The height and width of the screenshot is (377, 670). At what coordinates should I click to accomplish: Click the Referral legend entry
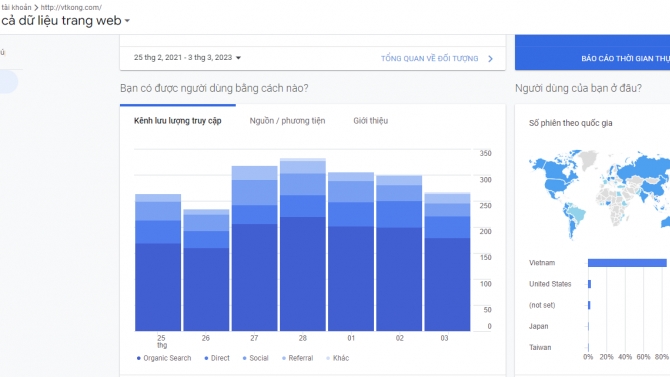point(297,358)
